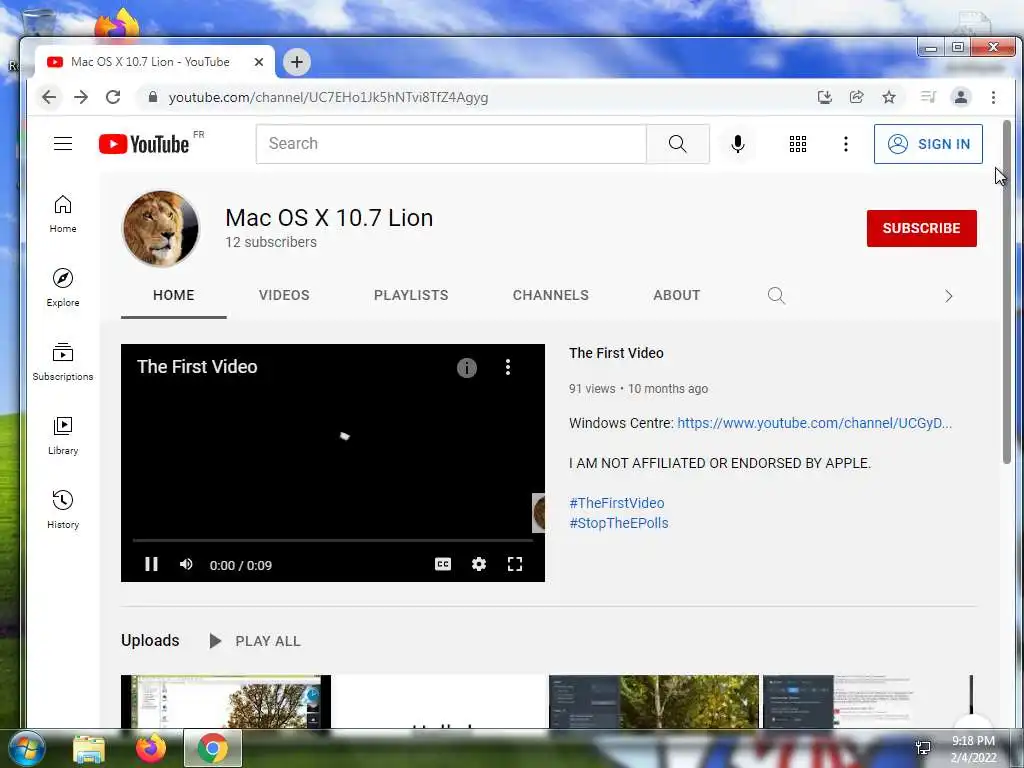The width and height of the screenshot is (1024, 768).
Task: Click in the YouTube search field
Action: click(451, 144)
